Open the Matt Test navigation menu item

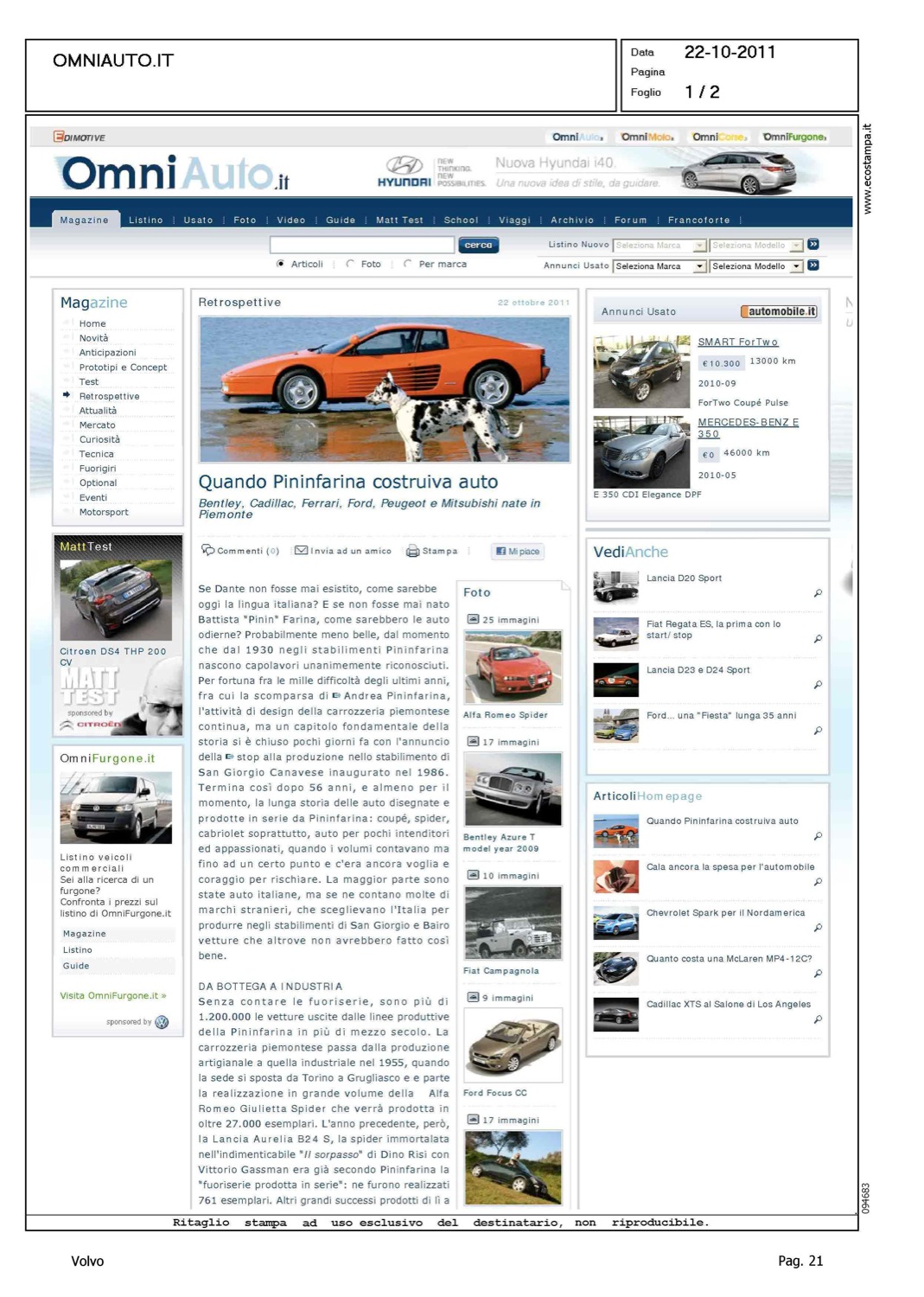(x=399, y=220)
